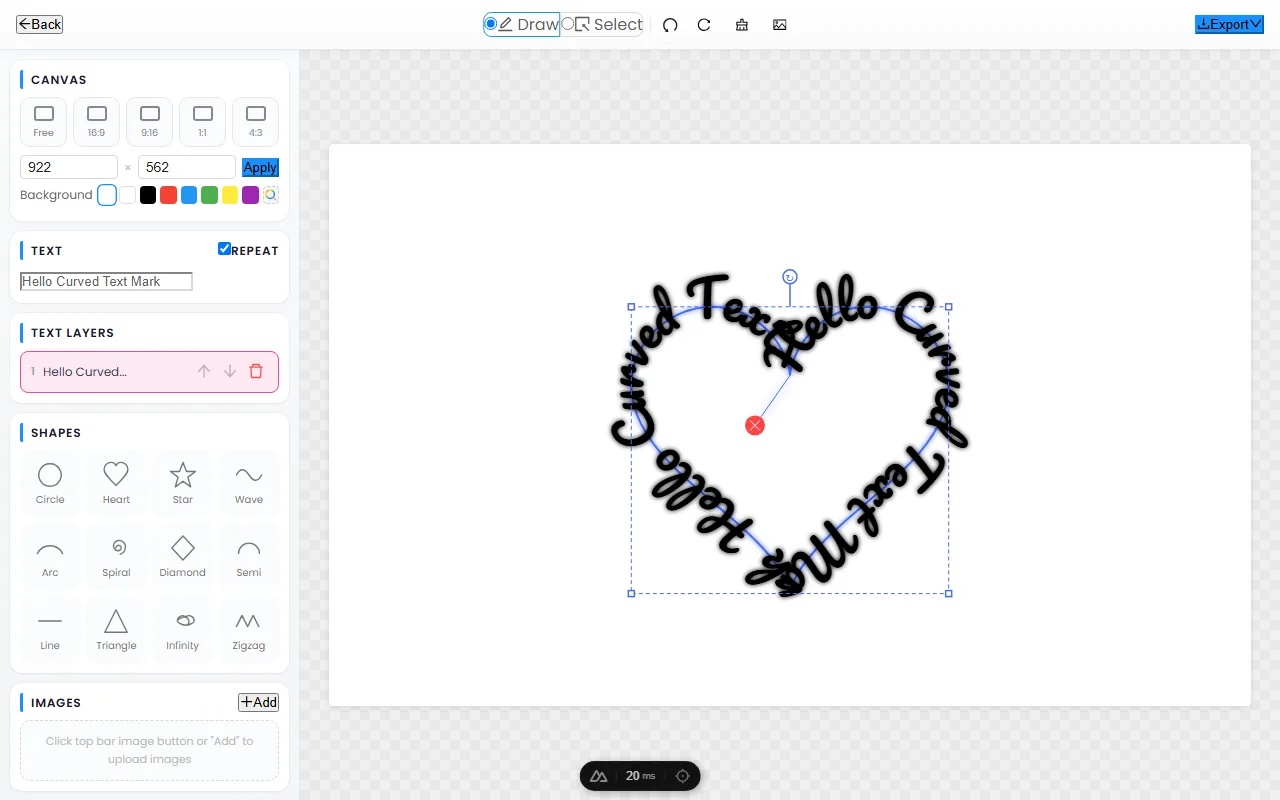Click Add button in Images section
Screen dimensions: 1280x800
coord(258,702)
